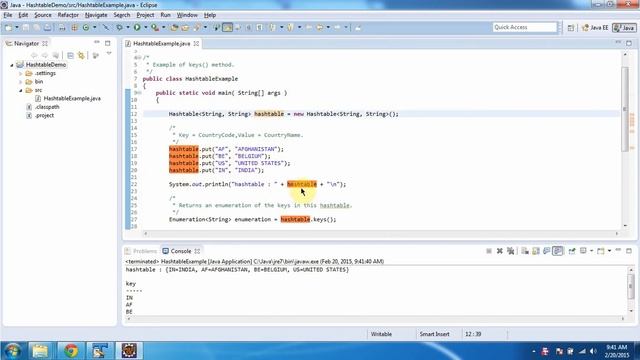Open dropdown next to New toolbar icon
Image resolution: width=640 pixels, height=360 pixels.
(17, 27)
